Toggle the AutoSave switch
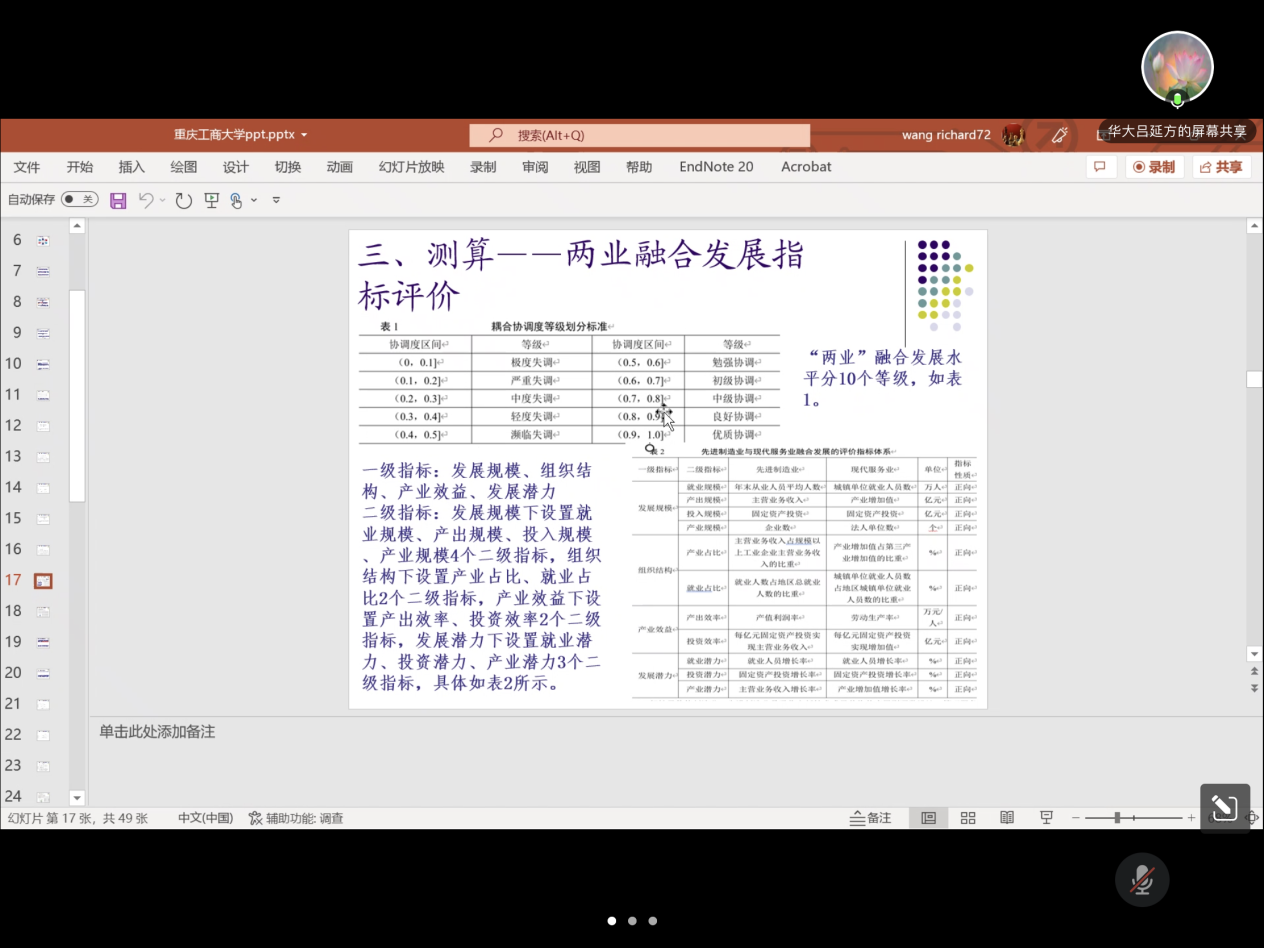This screenshot has height=948, width=1264. [79, 200]
